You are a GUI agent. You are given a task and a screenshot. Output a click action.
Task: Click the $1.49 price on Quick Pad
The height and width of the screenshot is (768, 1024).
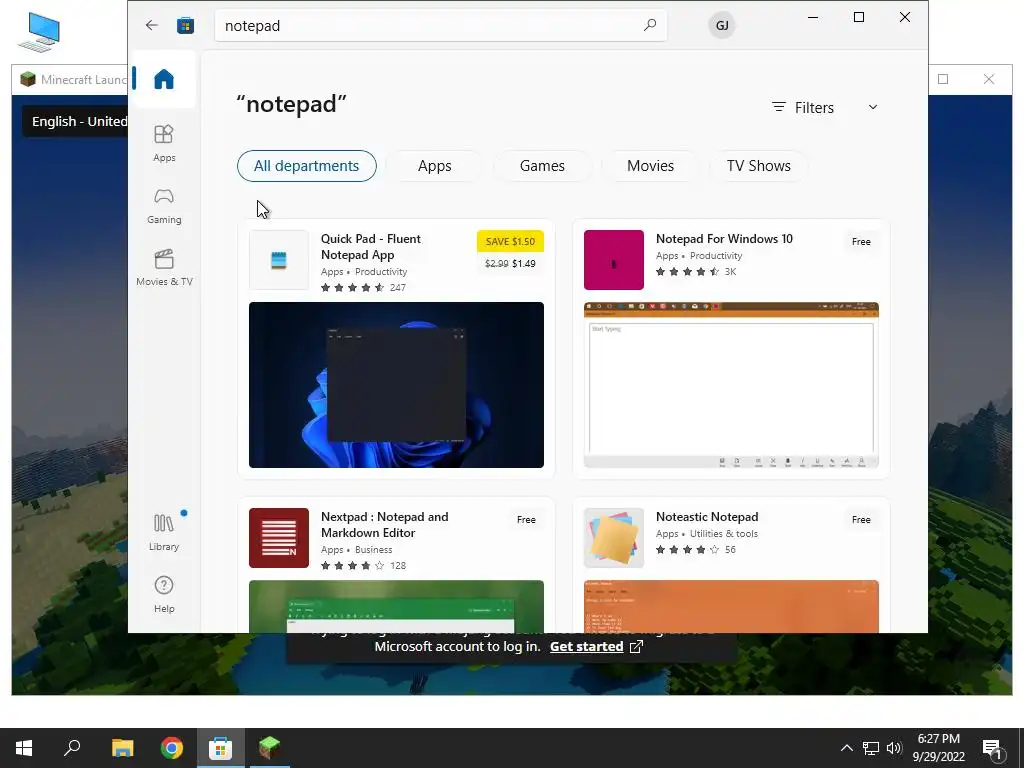pos(524,264)
